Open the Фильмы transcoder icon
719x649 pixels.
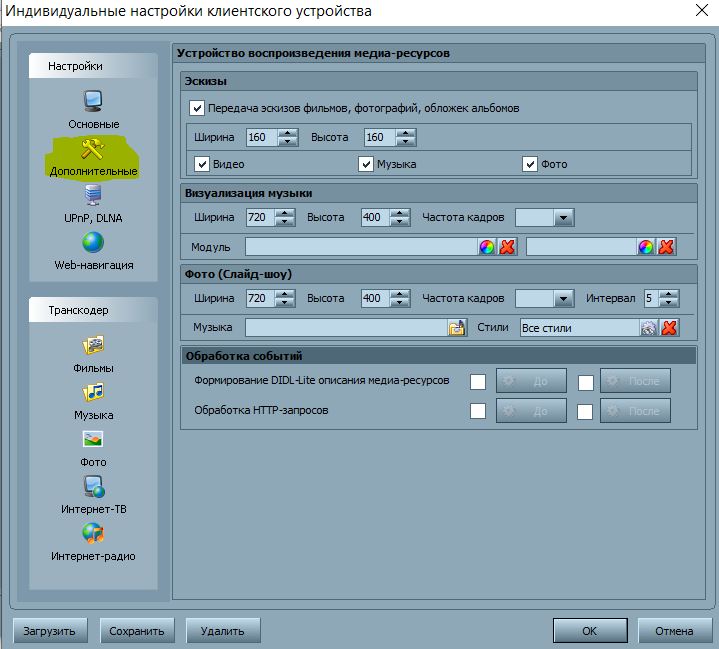coord(94,346)
